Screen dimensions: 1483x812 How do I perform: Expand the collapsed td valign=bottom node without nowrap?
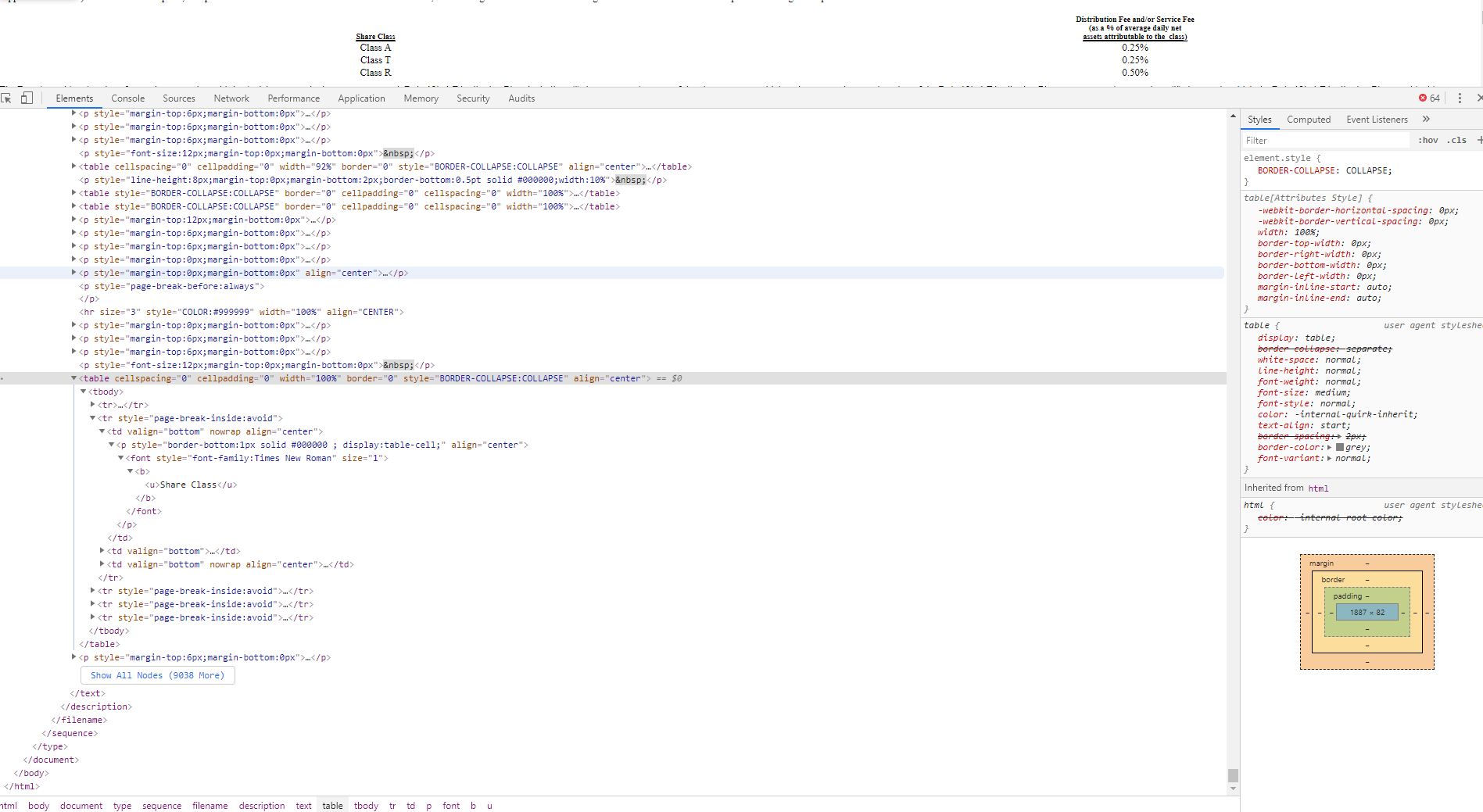click(102, 551)
